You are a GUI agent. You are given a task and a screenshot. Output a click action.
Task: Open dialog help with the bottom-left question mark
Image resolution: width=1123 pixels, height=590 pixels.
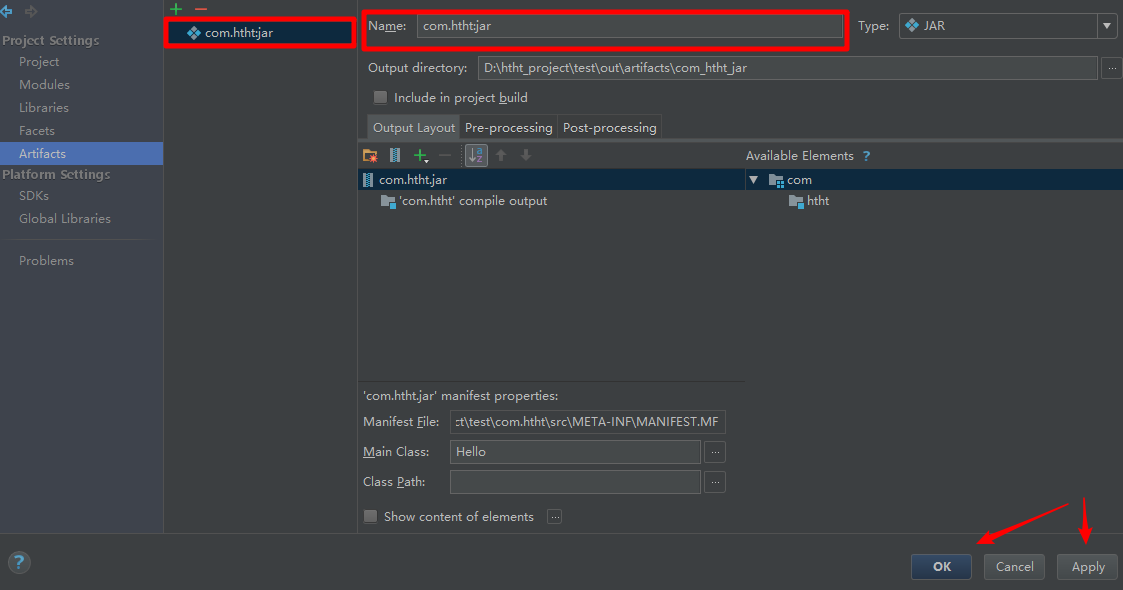(19, 562)
